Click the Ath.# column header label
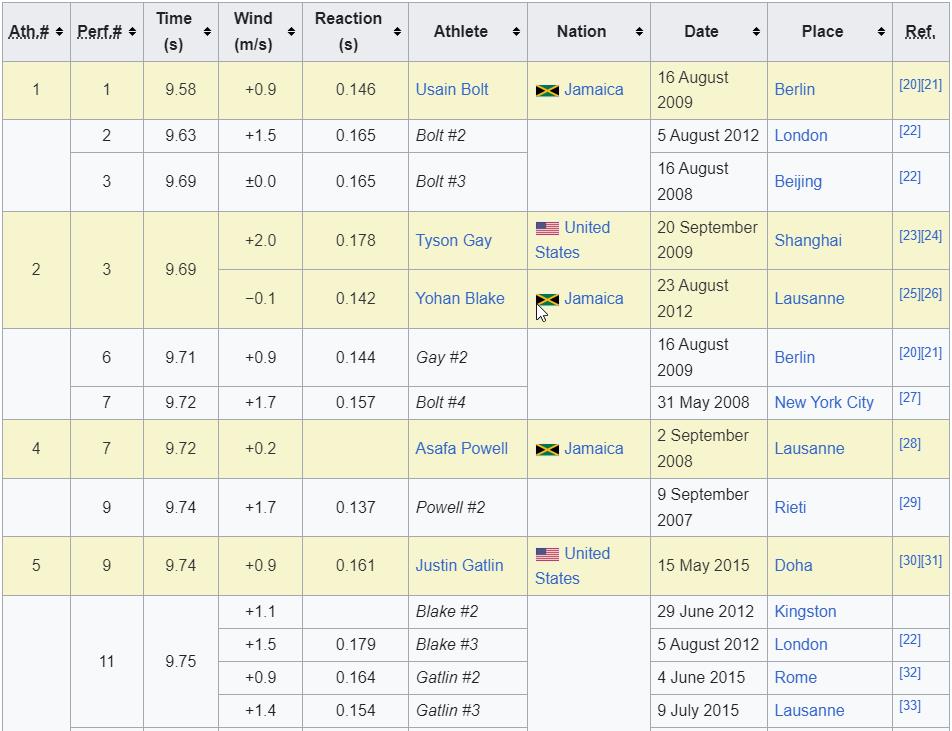This screenshot has height=731, width=952. 28,32
